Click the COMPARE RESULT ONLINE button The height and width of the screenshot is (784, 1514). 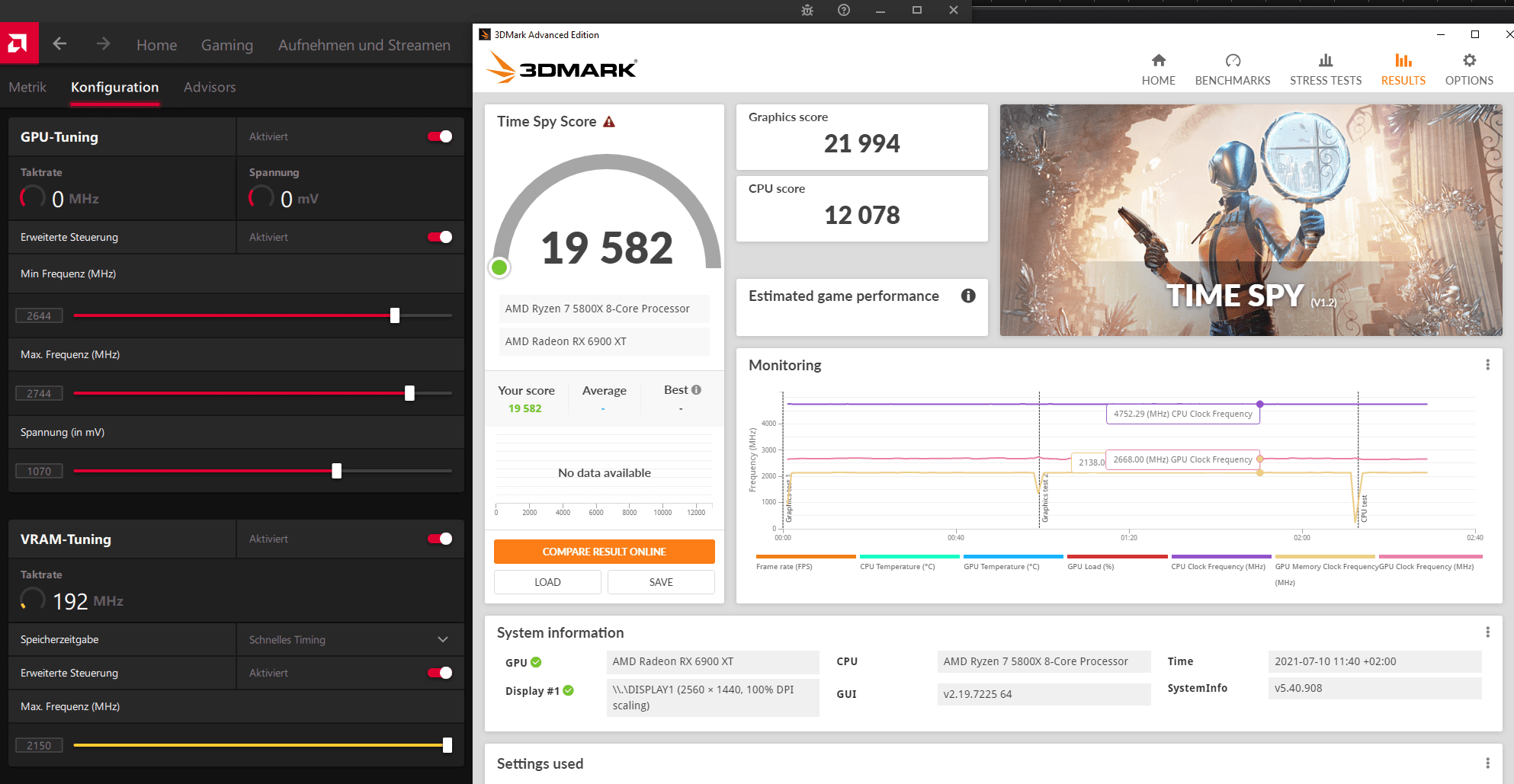(x=604, y=552)
